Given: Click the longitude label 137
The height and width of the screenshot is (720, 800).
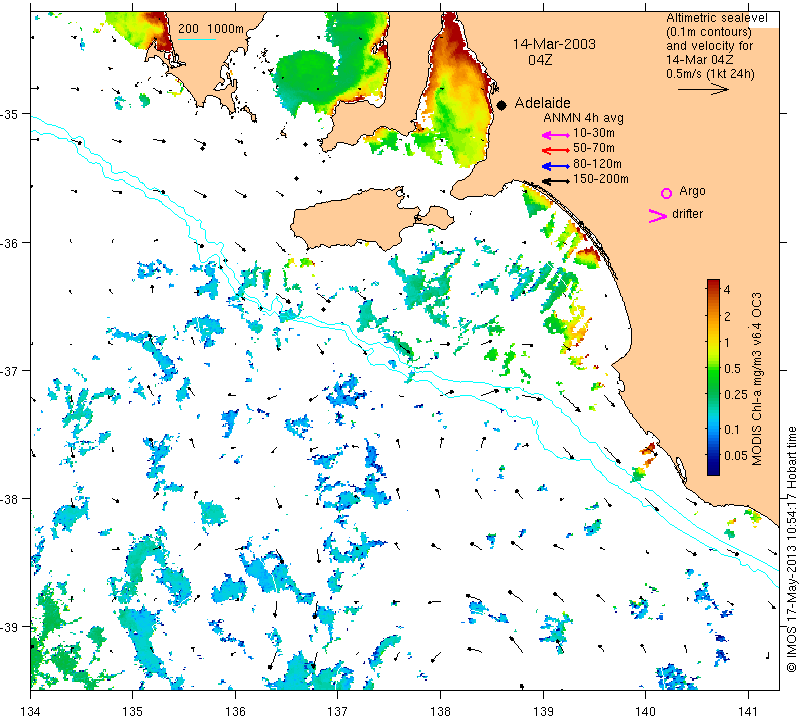Looking at the screenshot, I should [338, 711].
